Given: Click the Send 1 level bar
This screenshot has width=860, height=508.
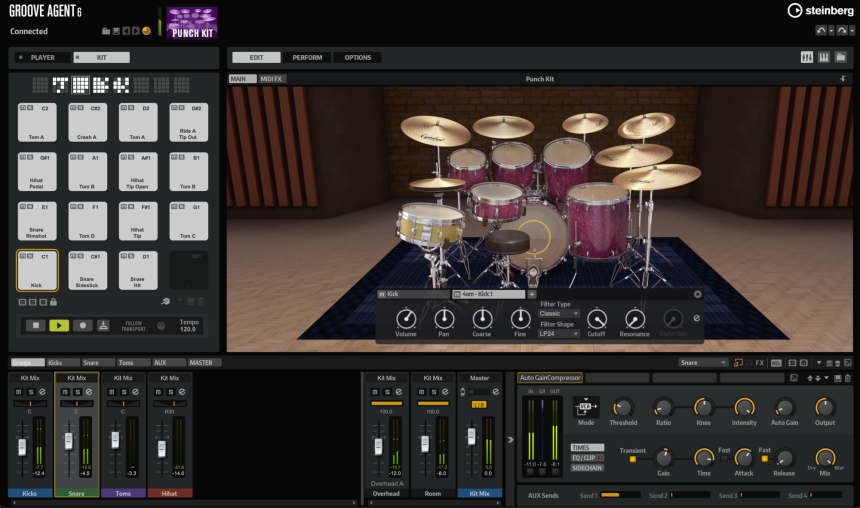Looking at the screenshot, I should point(620,495).
